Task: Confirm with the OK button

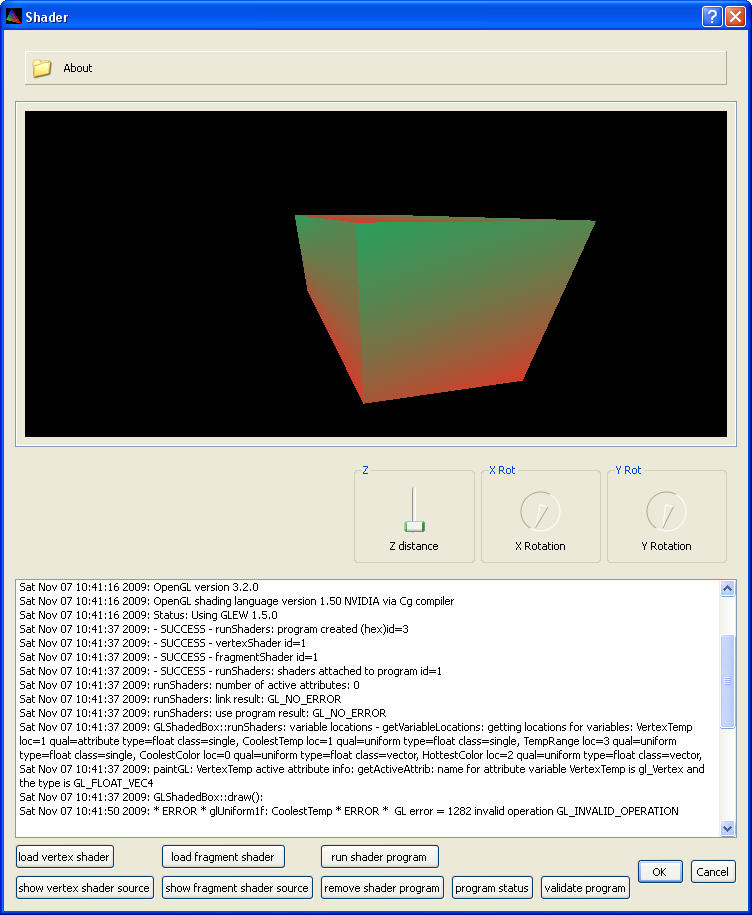Action: [659, 871]
